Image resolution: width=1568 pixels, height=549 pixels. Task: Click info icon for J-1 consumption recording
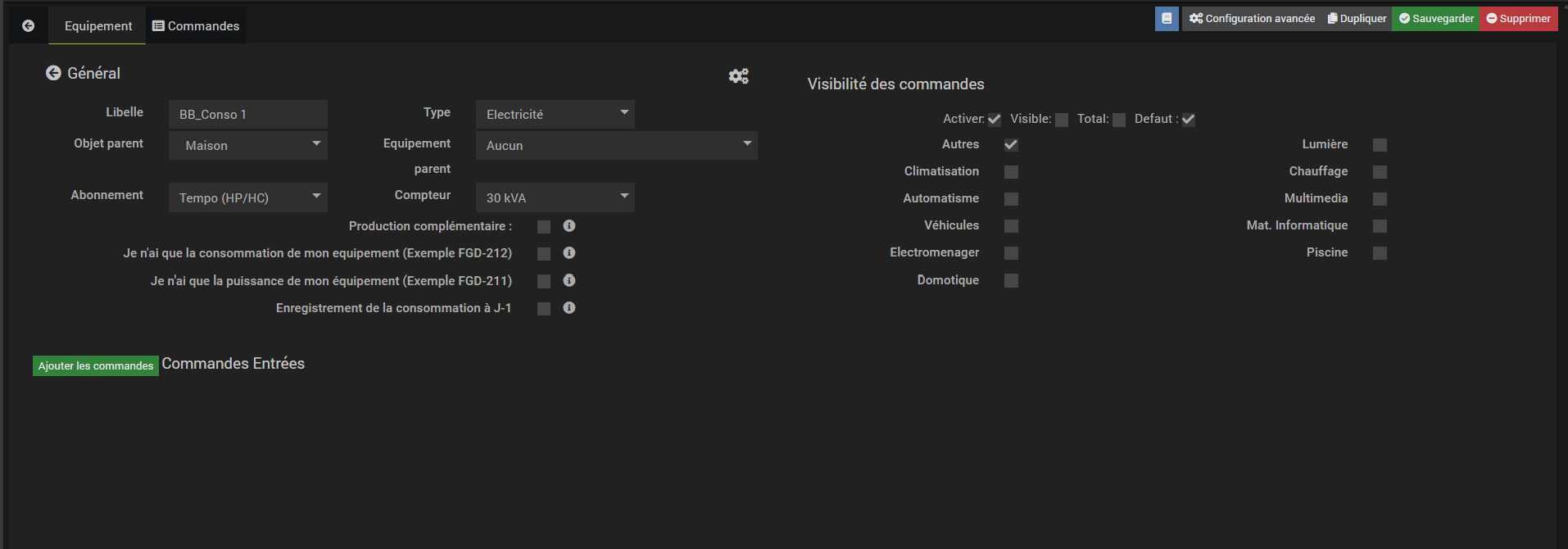[x=569, y=308]
